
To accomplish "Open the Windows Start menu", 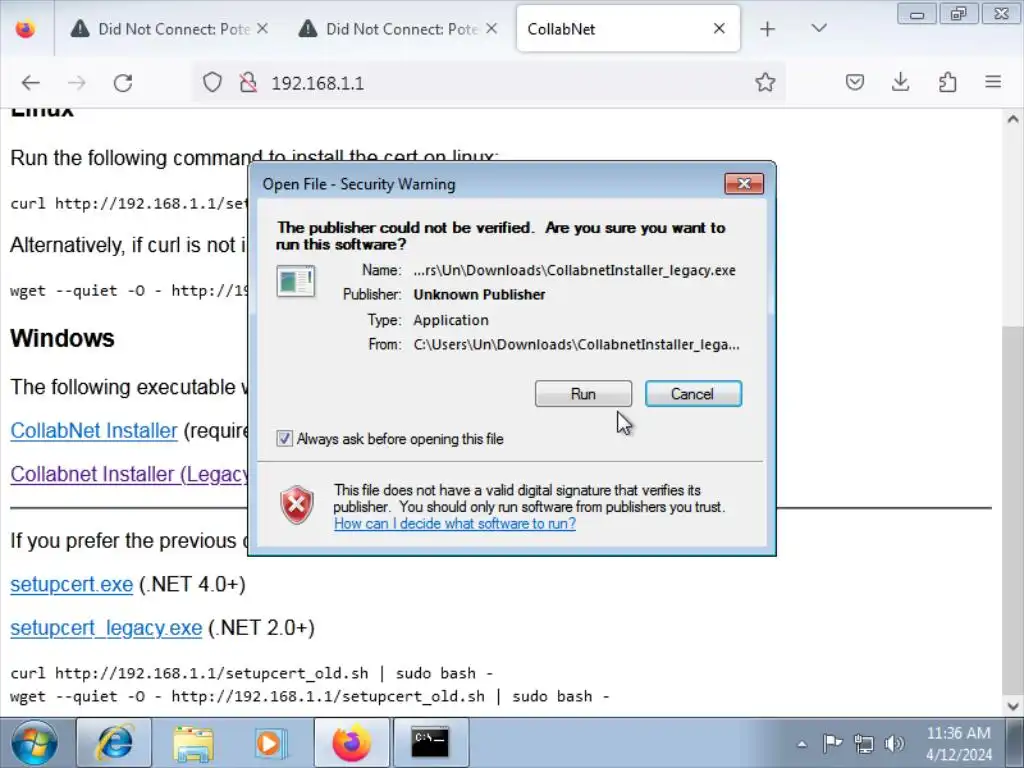I will click(x=34, y=743).
